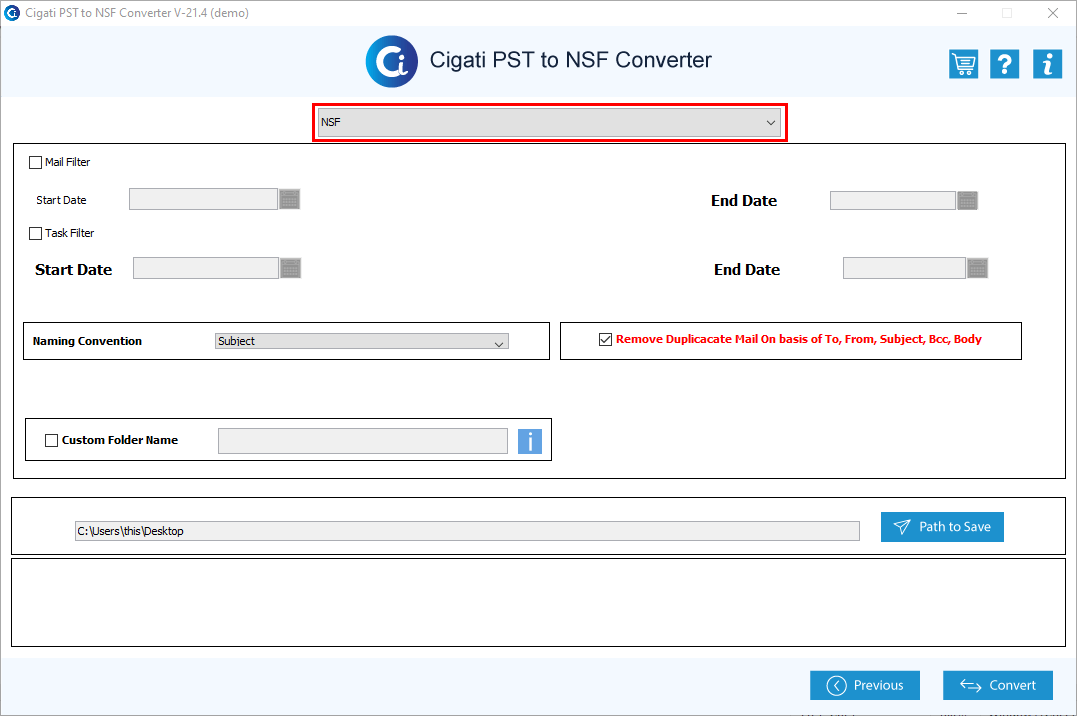Enable the Task Filter checkbox
Viewport: 1077px width, 716px height.
36,234
